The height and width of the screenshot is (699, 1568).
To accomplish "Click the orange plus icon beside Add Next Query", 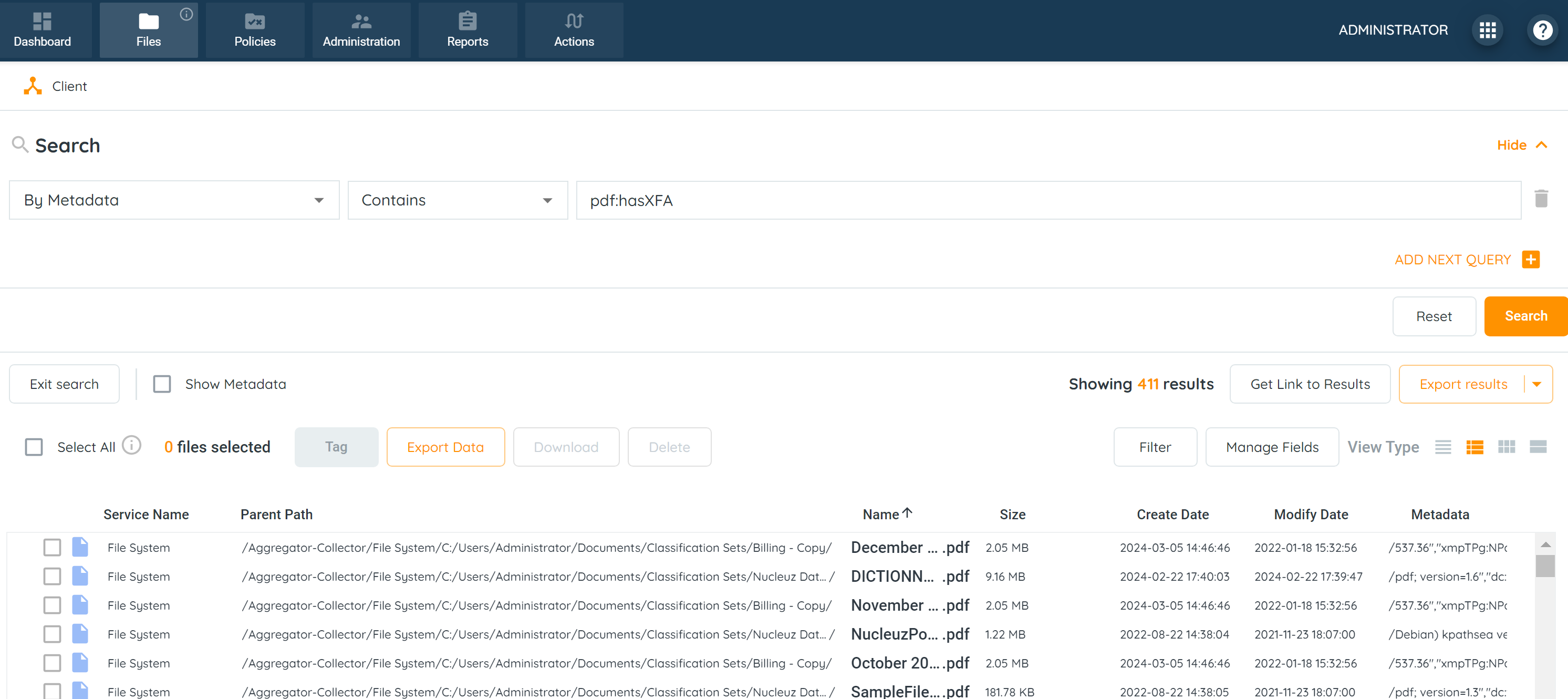I will 1530,260.
